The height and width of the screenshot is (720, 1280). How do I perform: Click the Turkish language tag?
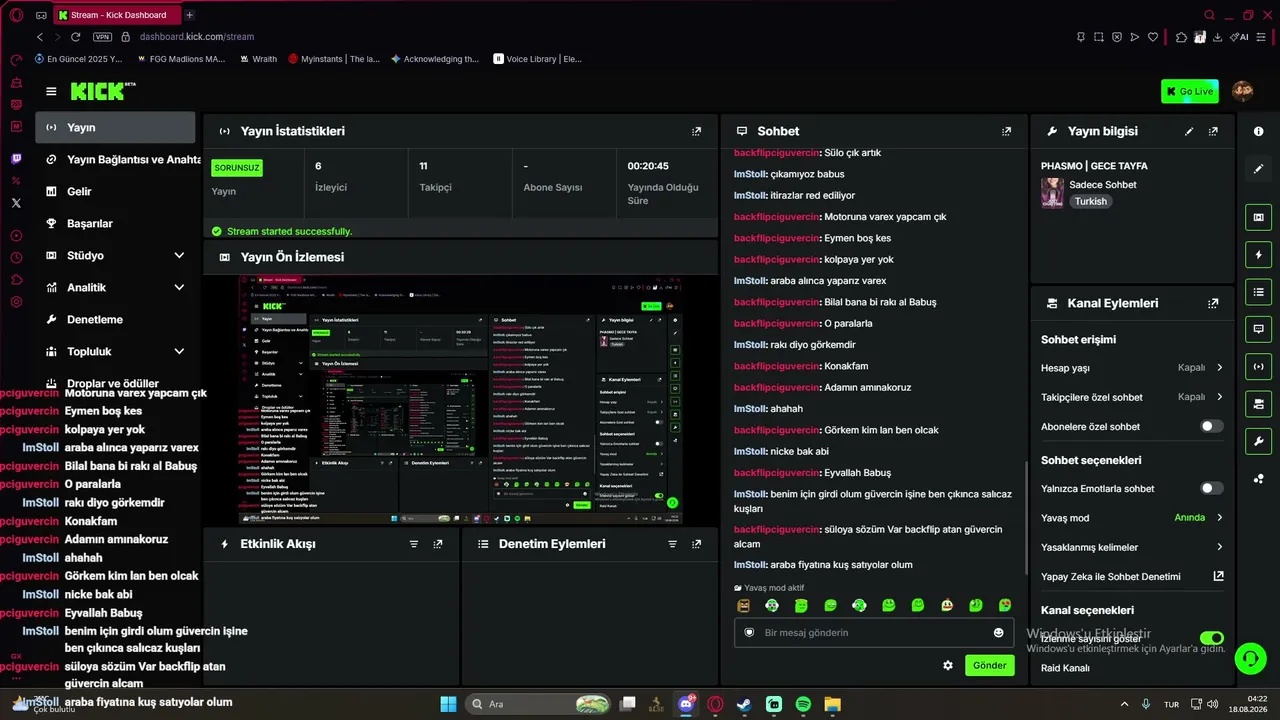point(1091,201)
